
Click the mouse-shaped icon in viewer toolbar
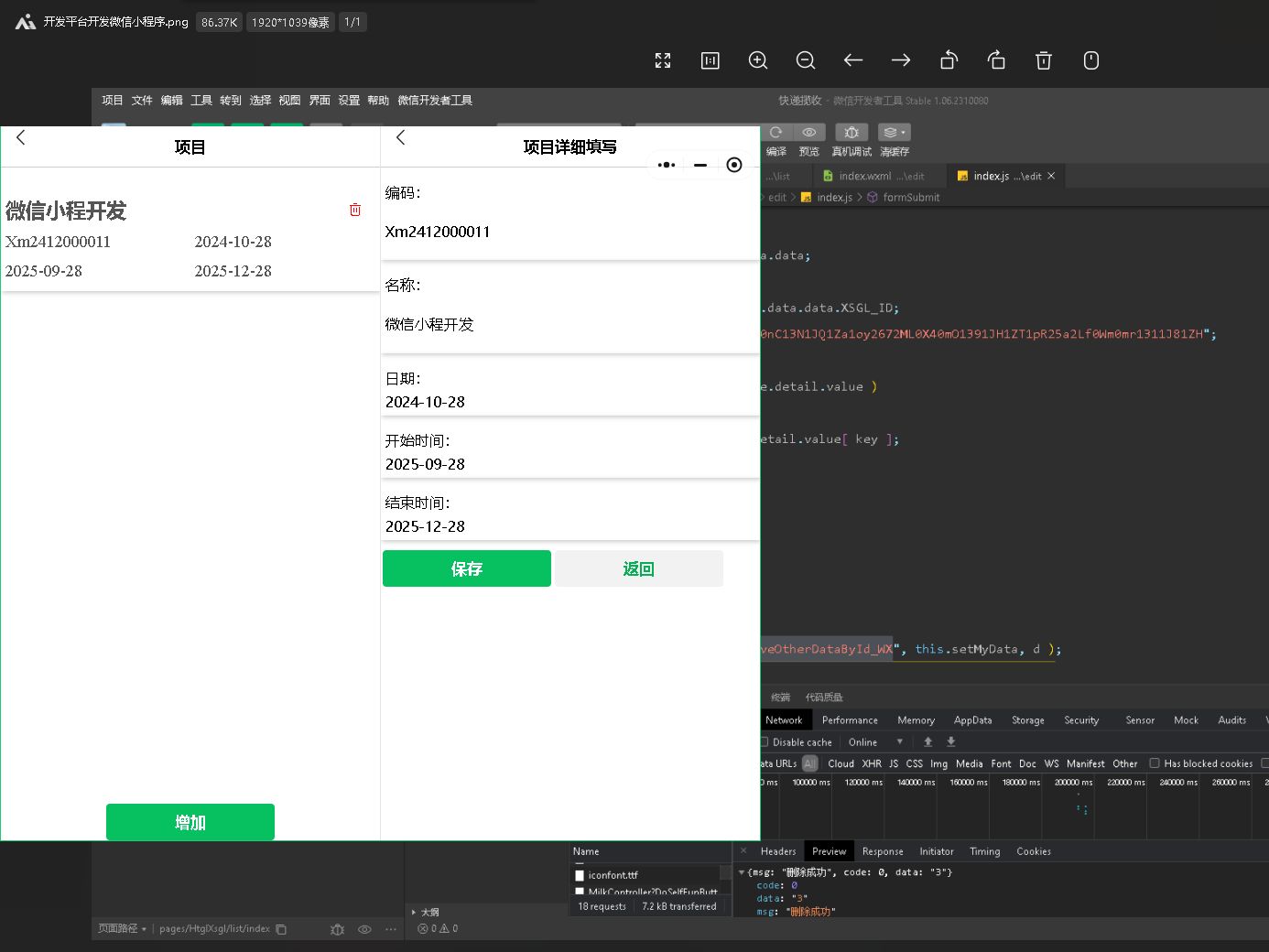1091,60
